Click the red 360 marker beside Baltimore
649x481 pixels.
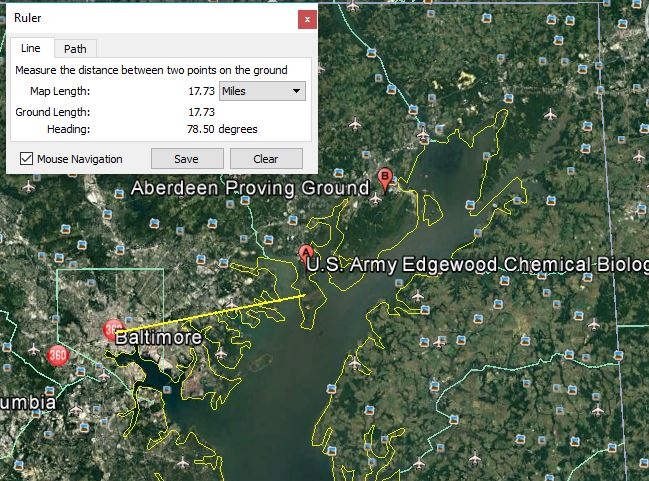(x=113, y=329)
